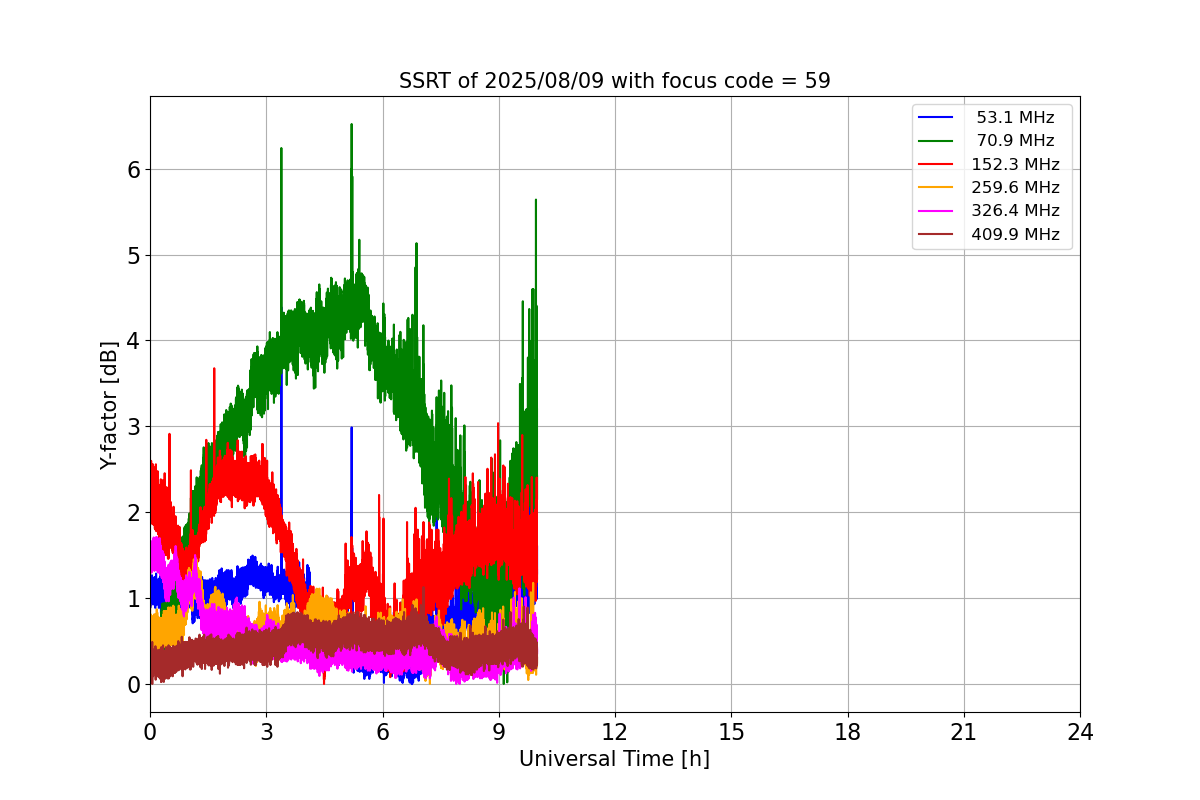
Task: Click x-axis tick label '18'
Action: click(847, 732)
